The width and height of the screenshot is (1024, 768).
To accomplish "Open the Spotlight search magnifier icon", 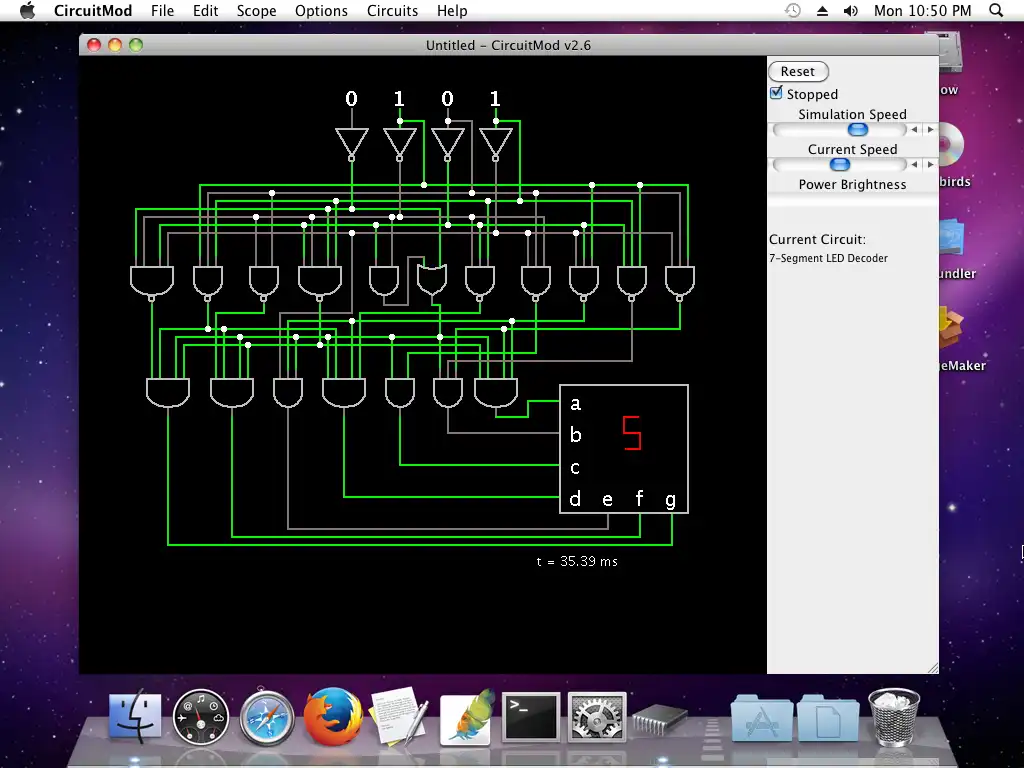I will [x=996, y=11].
